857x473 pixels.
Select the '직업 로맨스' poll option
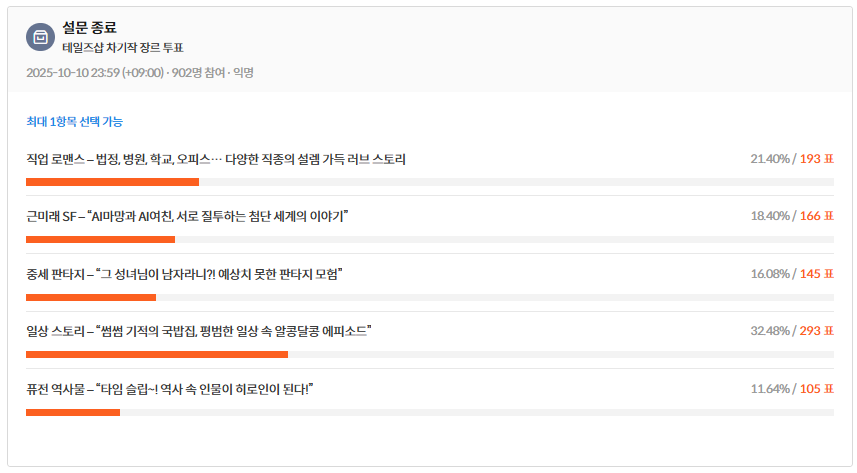pos(216,159)
